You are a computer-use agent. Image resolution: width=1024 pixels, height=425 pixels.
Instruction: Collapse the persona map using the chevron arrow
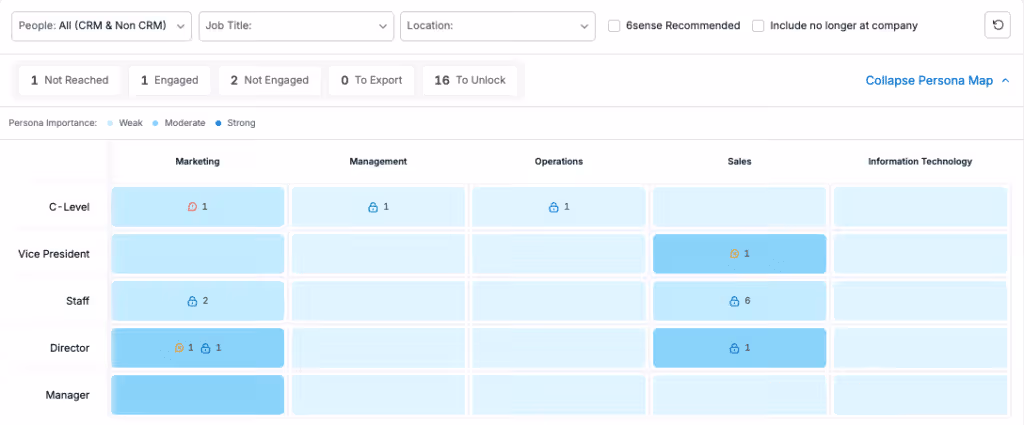point(1005,81)
